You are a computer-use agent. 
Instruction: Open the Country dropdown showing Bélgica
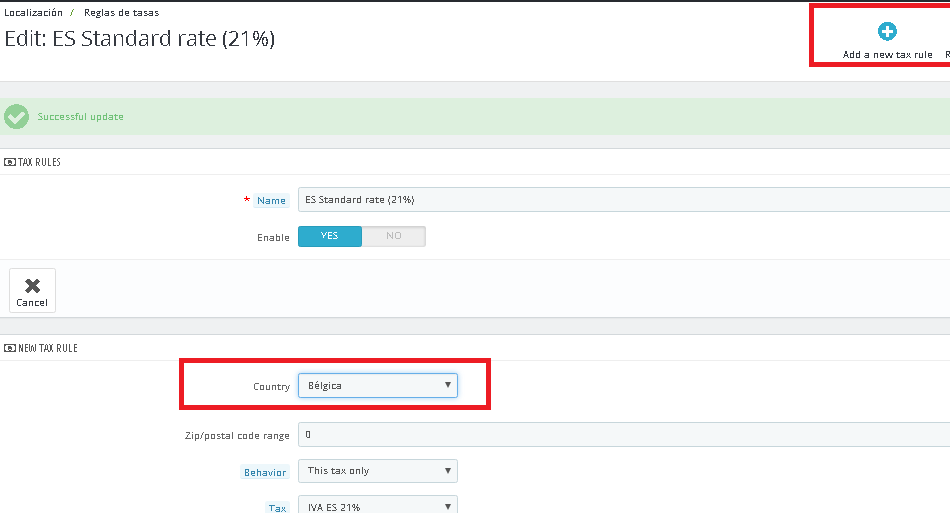[x=378, y=385]
